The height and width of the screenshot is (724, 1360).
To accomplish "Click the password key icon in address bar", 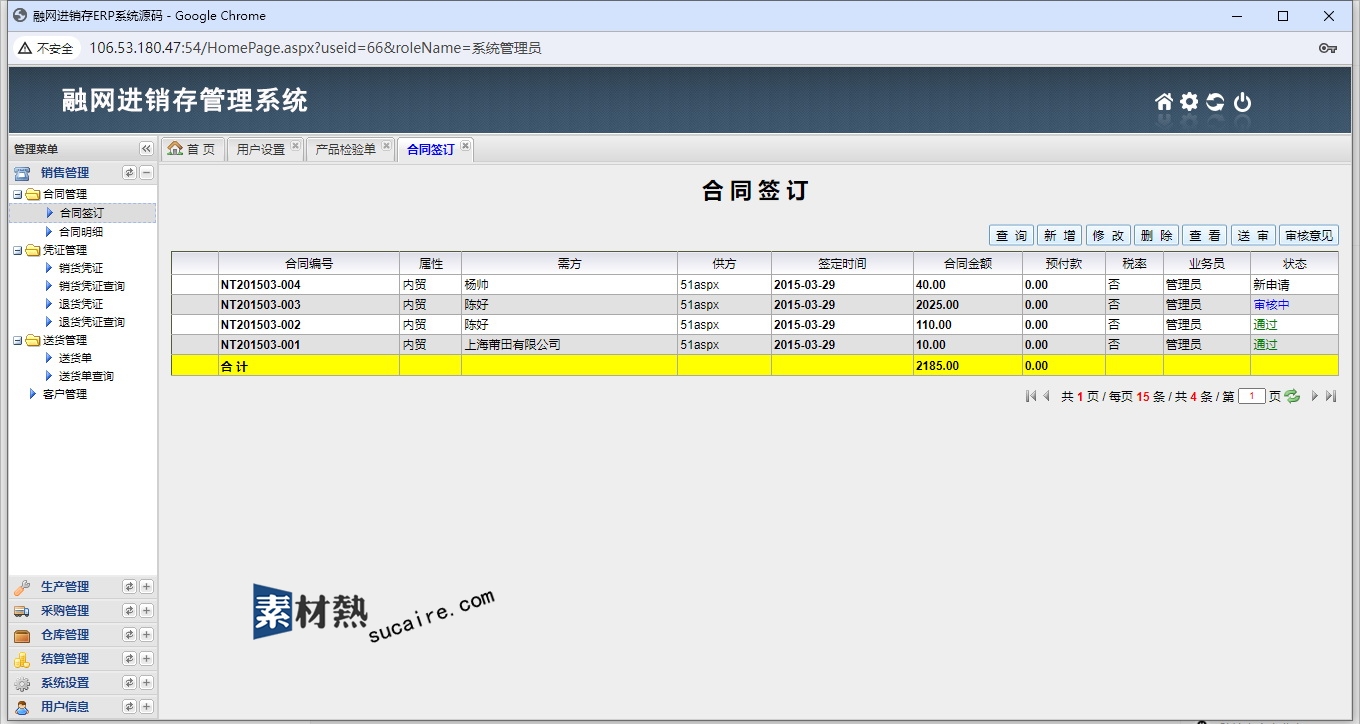I will pos(1328,48).
